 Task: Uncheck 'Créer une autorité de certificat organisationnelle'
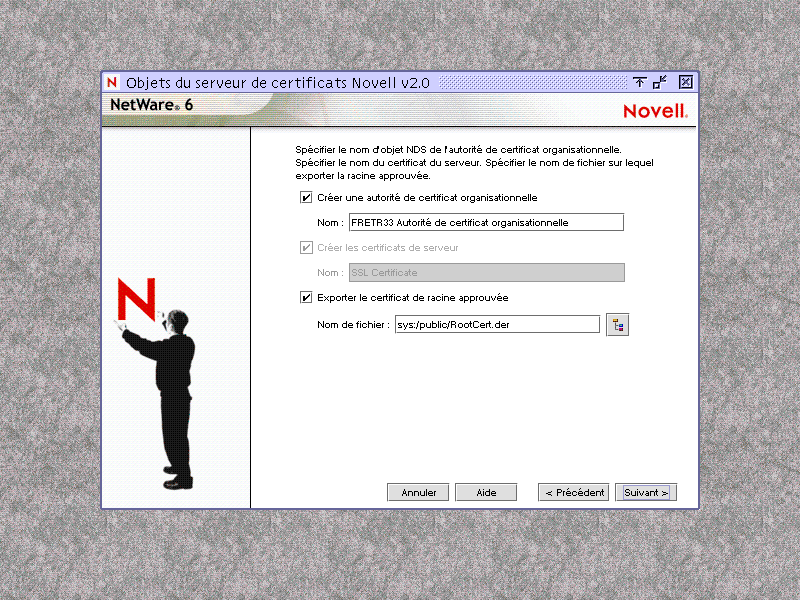305,197
